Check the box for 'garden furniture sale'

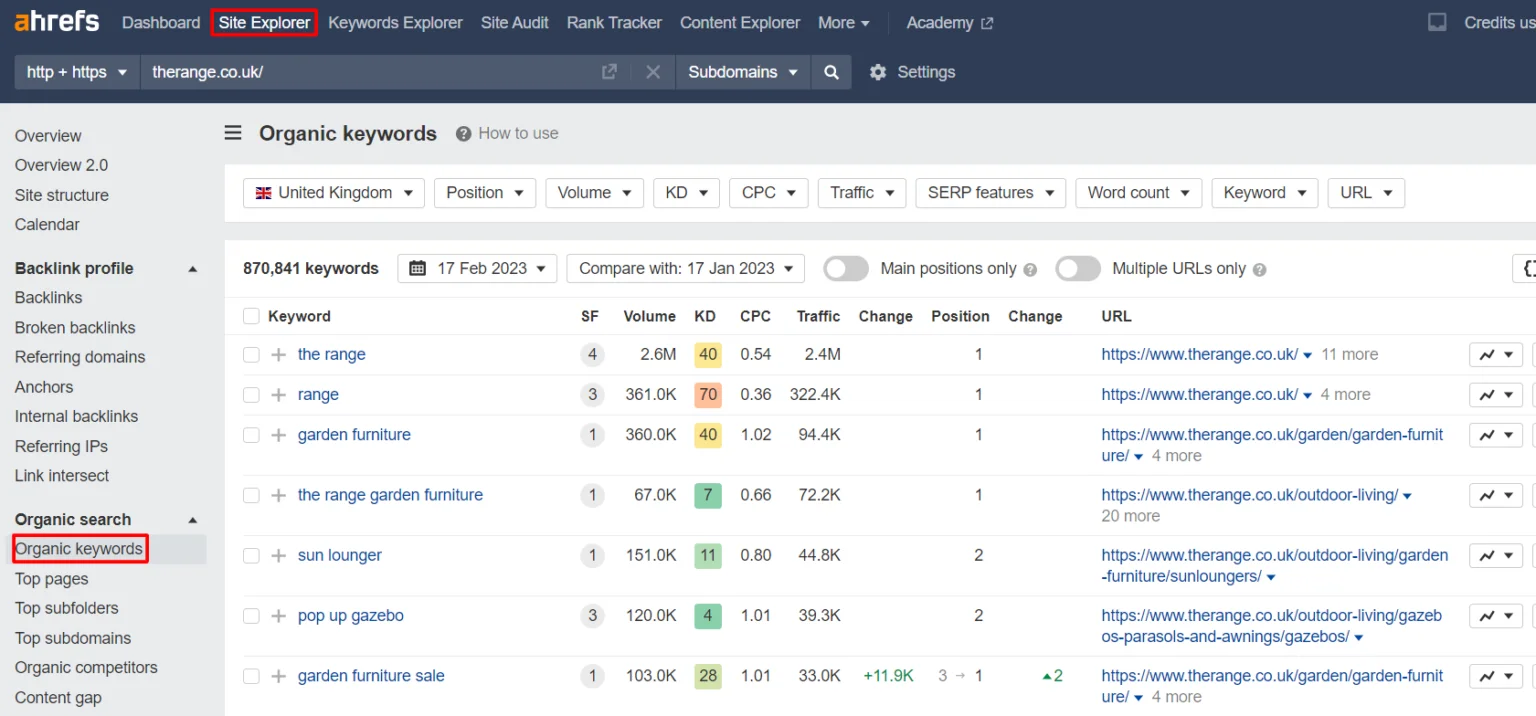point(251,676)
